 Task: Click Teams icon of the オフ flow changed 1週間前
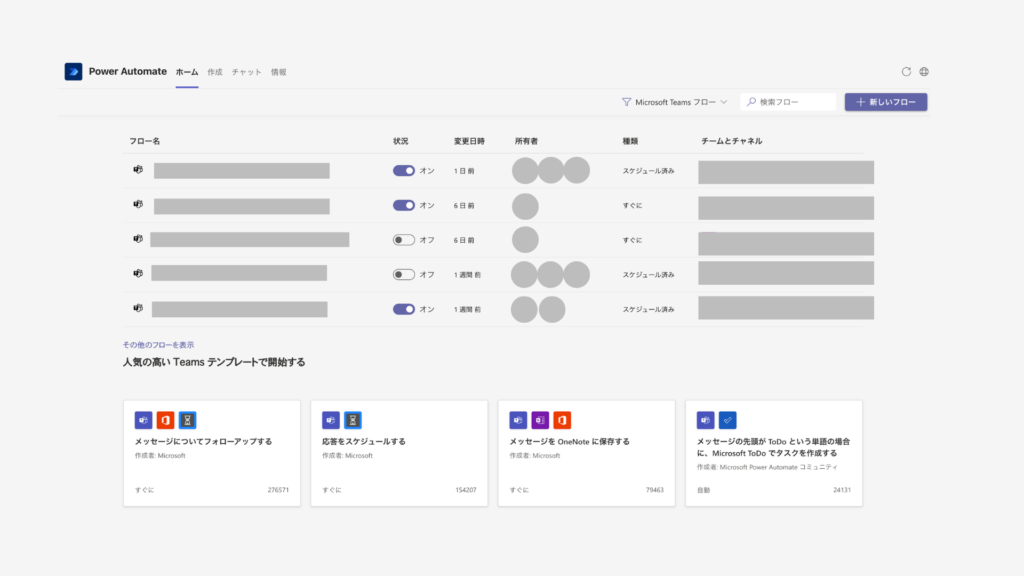point(138,274)
